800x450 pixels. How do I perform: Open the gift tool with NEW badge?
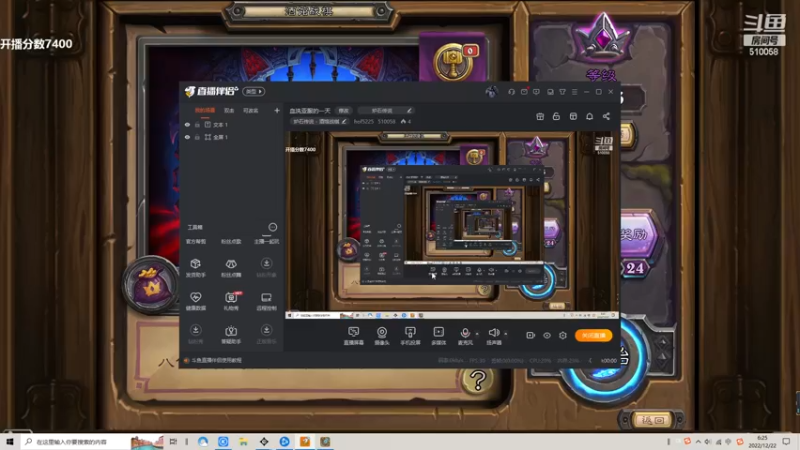(x=231, y=301)
